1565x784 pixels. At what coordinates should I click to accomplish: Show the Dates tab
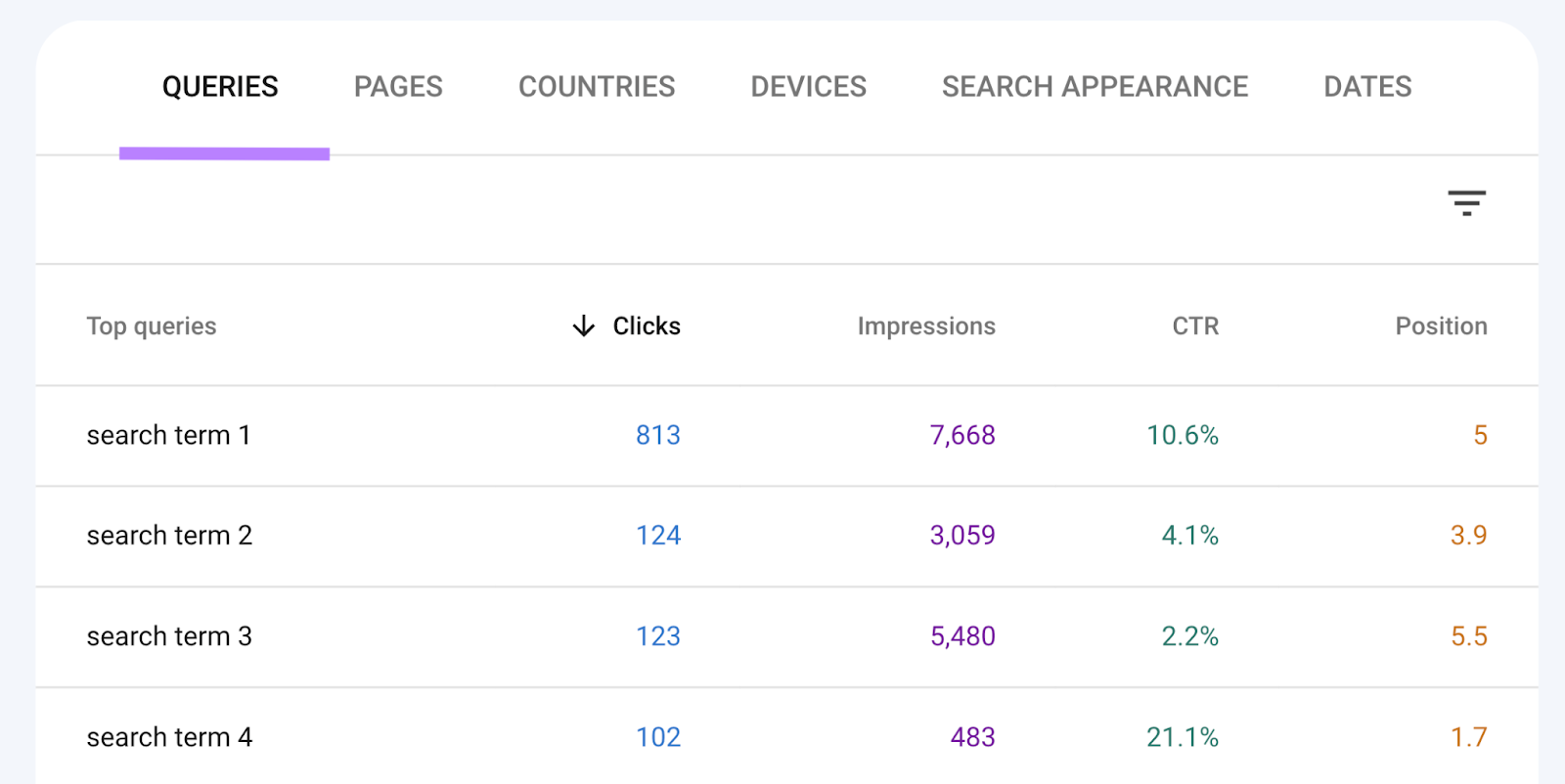tap(1366, 87)
